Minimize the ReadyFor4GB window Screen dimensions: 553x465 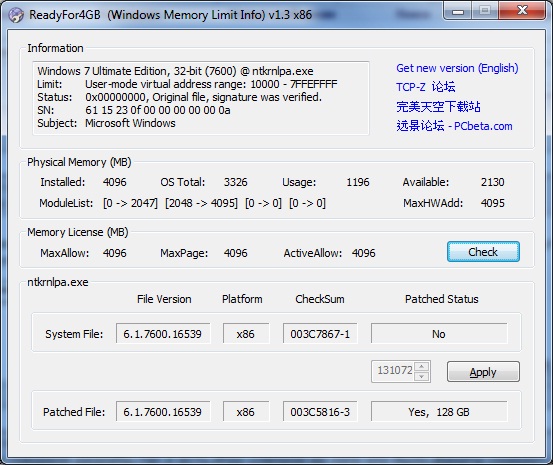pos(457,11)
